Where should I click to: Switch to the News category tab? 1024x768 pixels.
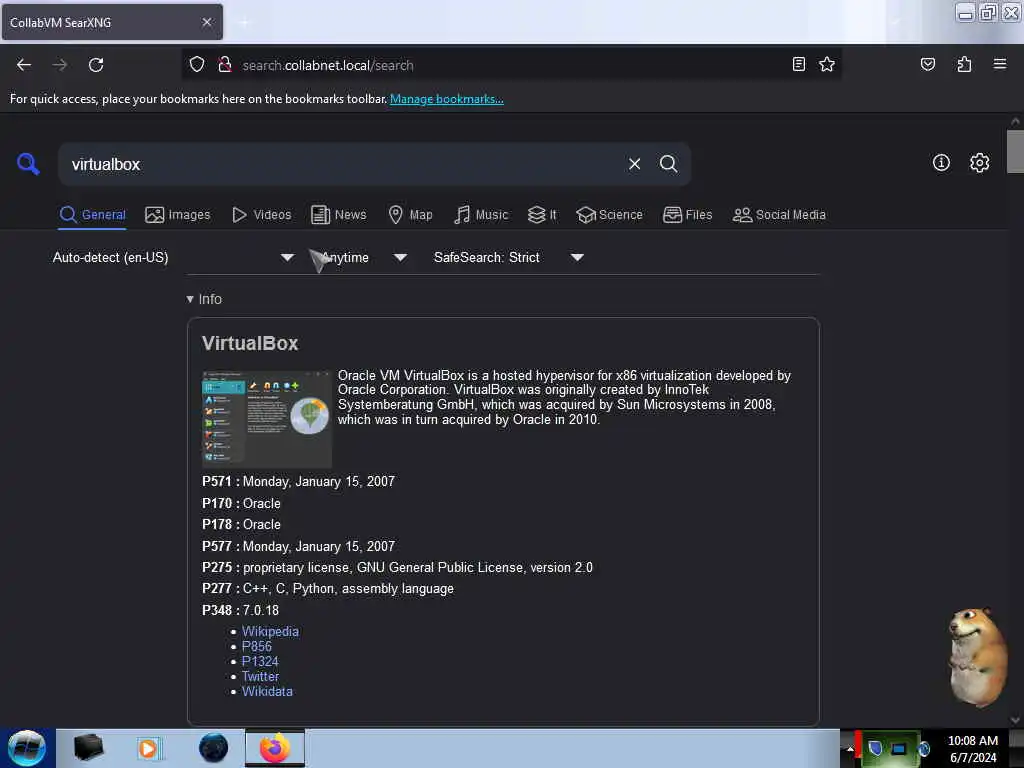338,215
